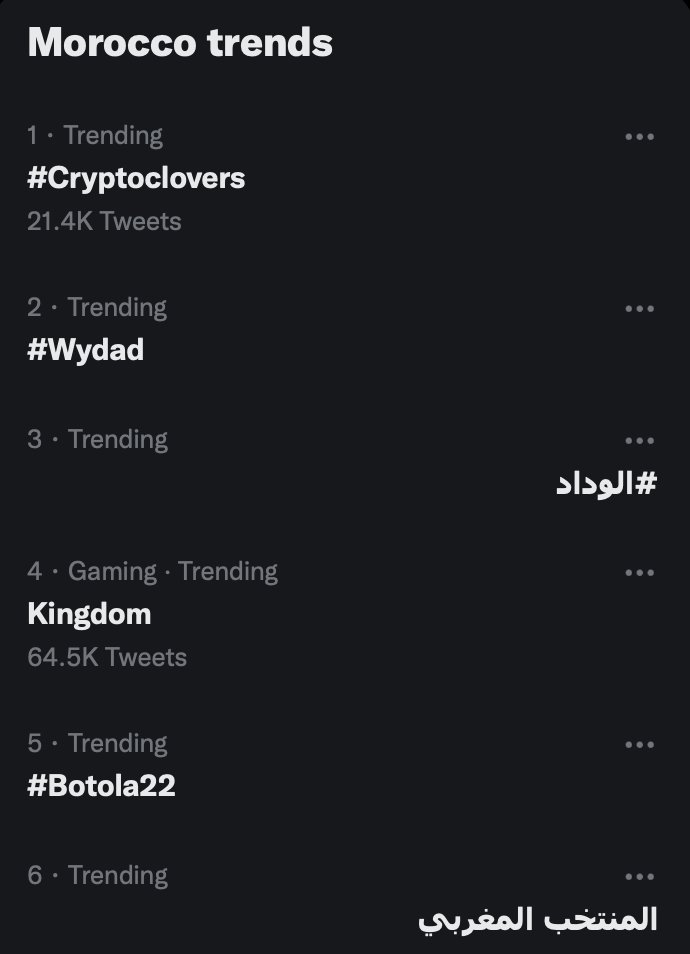Open more options for #Cryptoclovers trend
The width and height of the screenshot is (690, 954).
point(639,137)
